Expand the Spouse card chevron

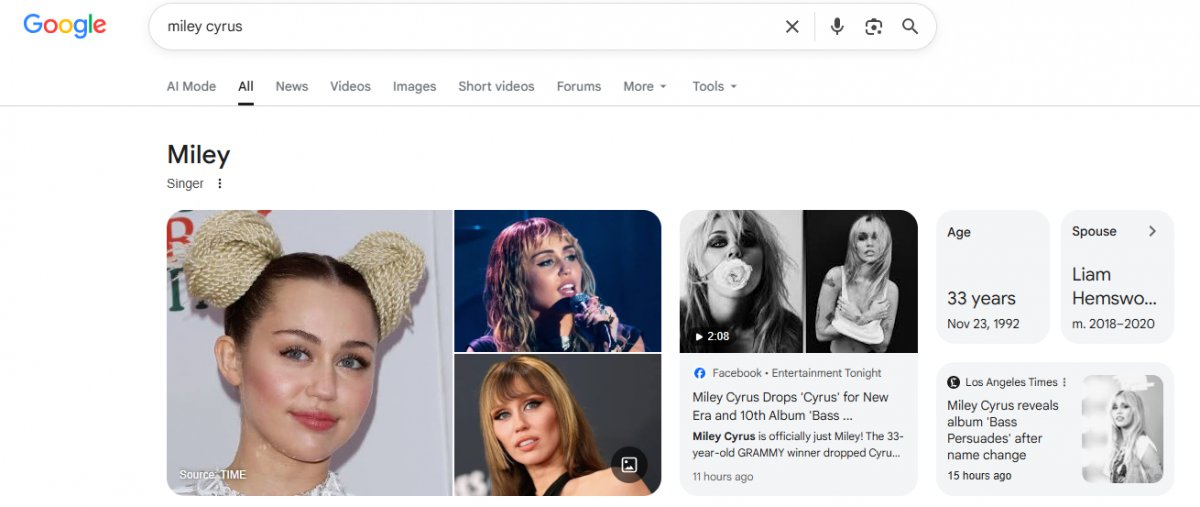tap(1152, 231)
